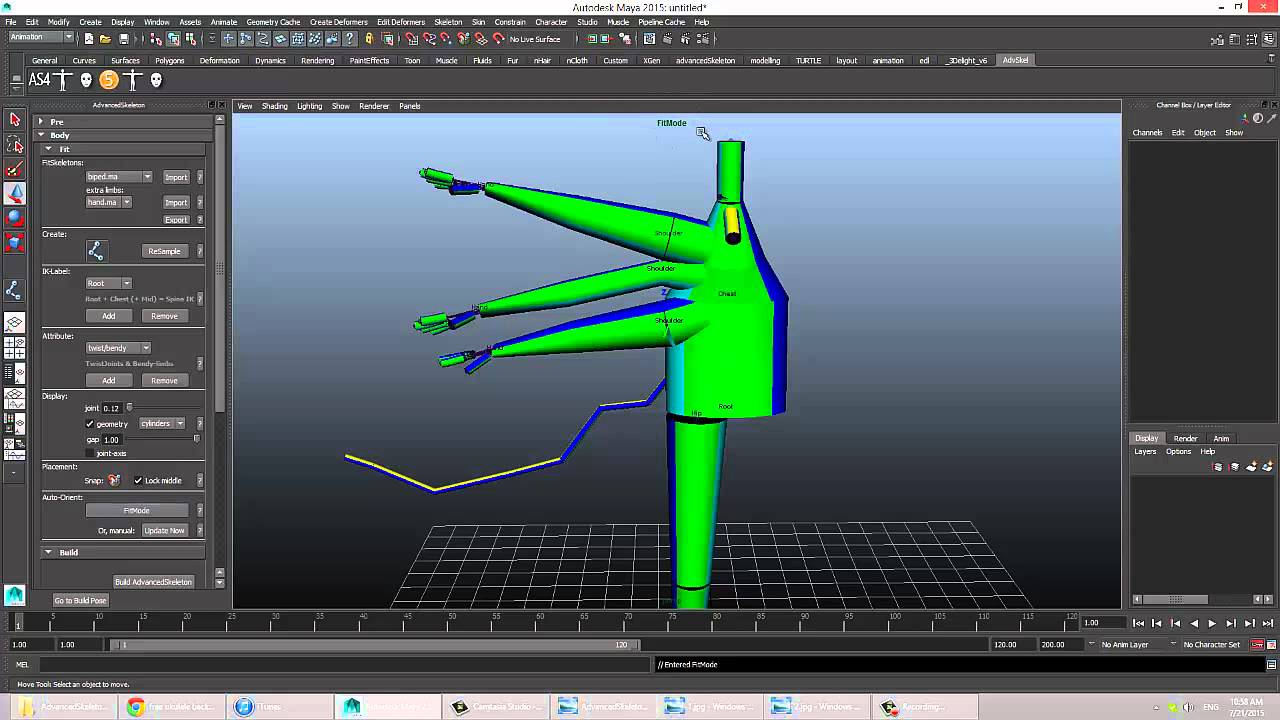Open the biped.ma FitSkeletons dropdown
Screen dimensions: 1280x720
tap(119, 177)
